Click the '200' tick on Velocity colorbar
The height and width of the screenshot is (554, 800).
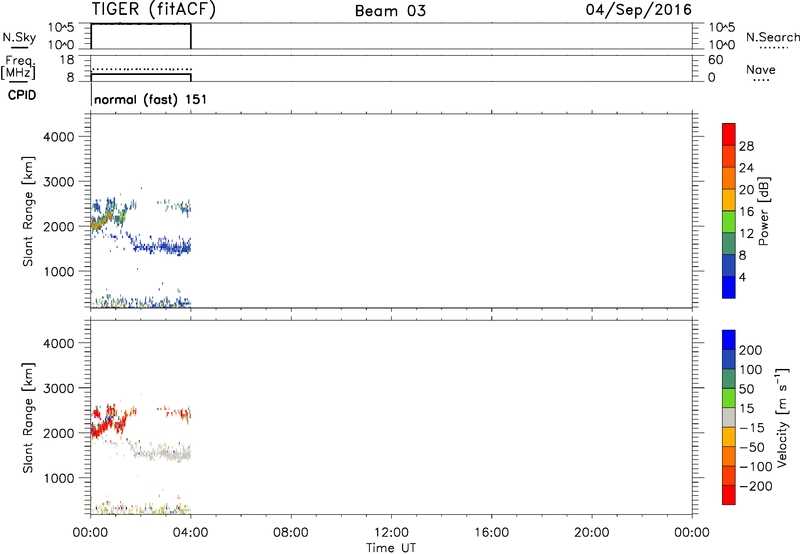point(751,350)
